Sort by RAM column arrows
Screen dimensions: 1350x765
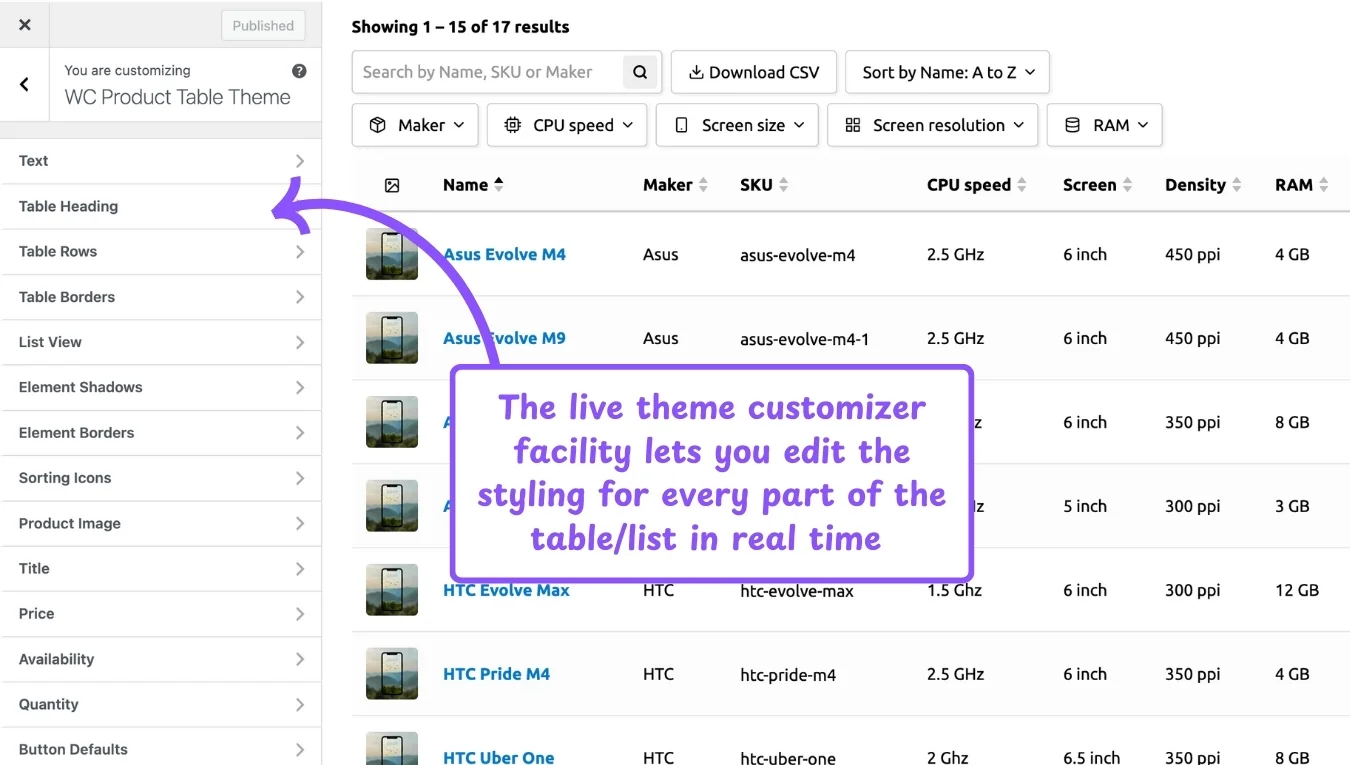point(1323,185)
